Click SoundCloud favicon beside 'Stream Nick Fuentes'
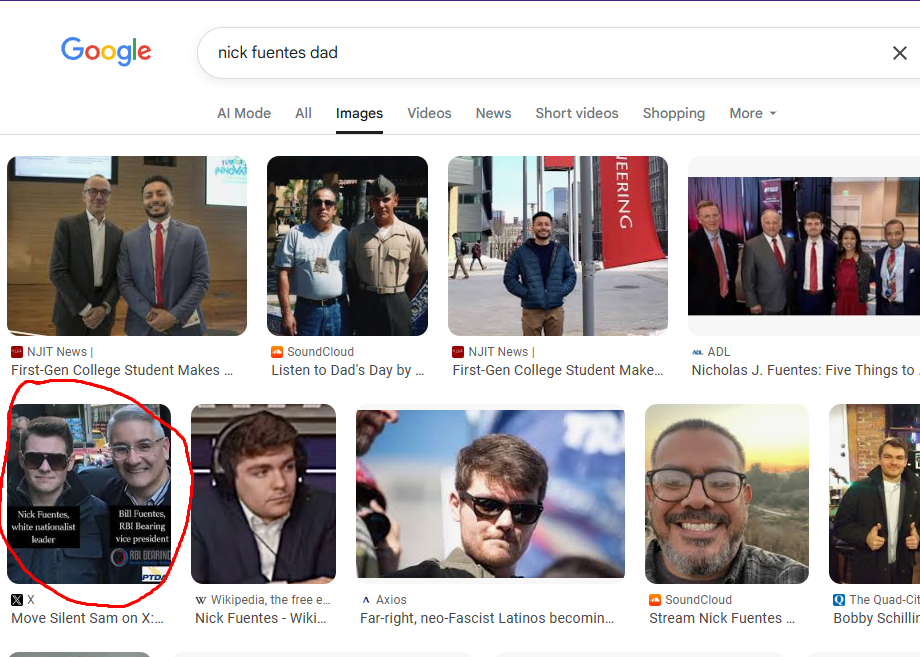Screen dimensions: 920x657 click(655, 600)
